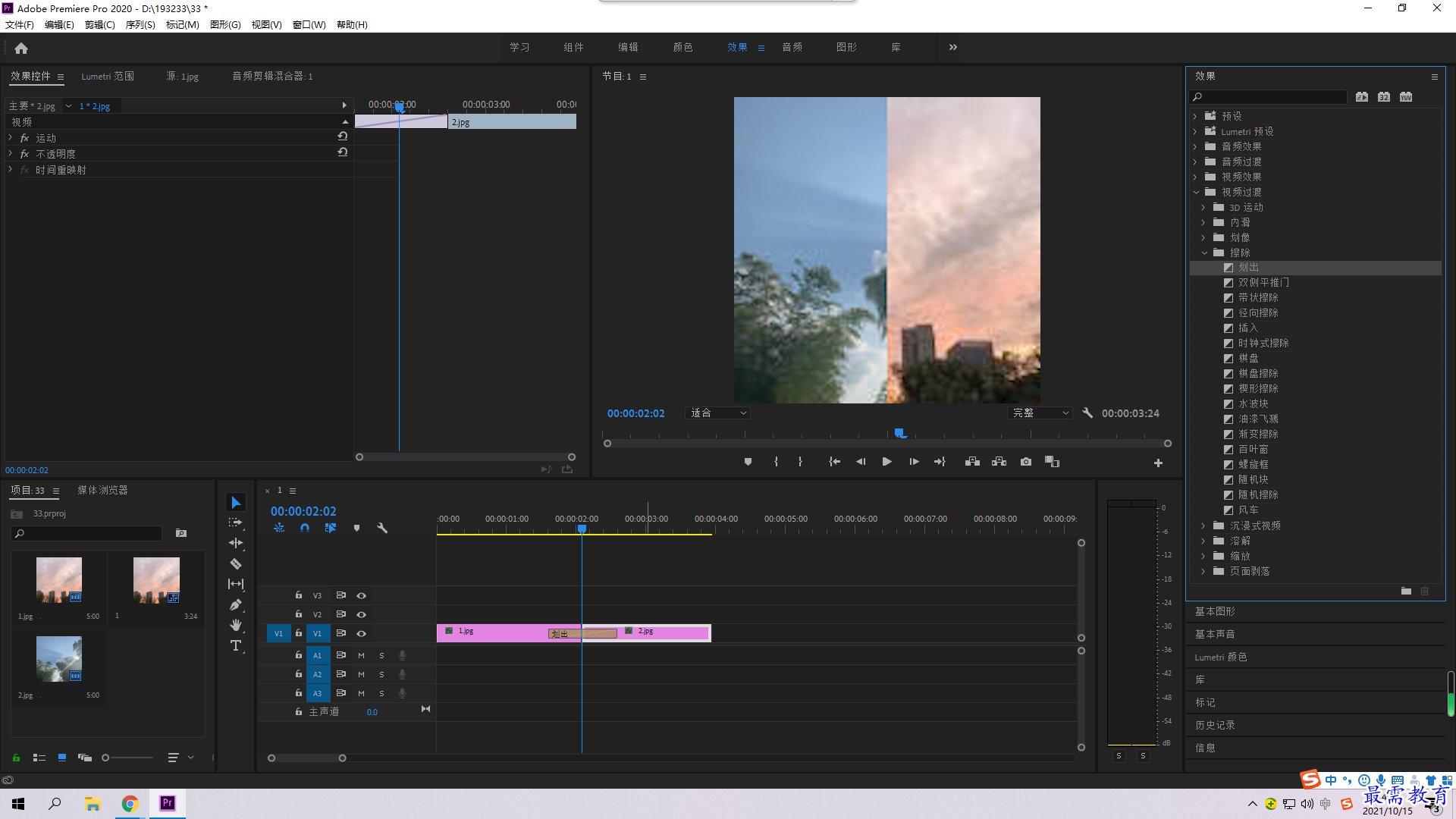This screenshot has width=1456, height=819.
Task: Select the Selection tool arrow
Action: click(x=236, y=503)
